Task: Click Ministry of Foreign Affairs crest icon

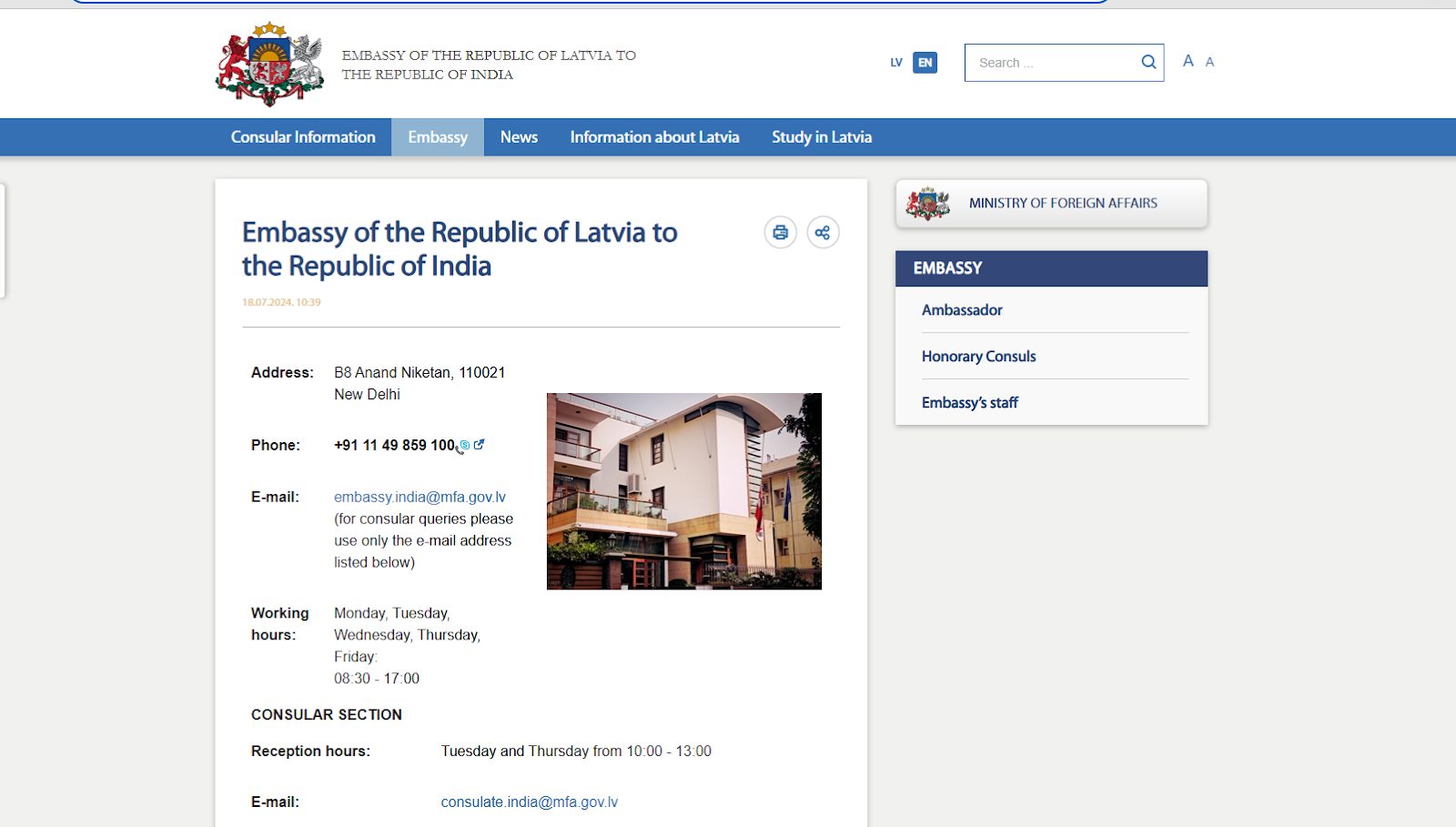Action: pyautogui.click(x=927, y=204)
